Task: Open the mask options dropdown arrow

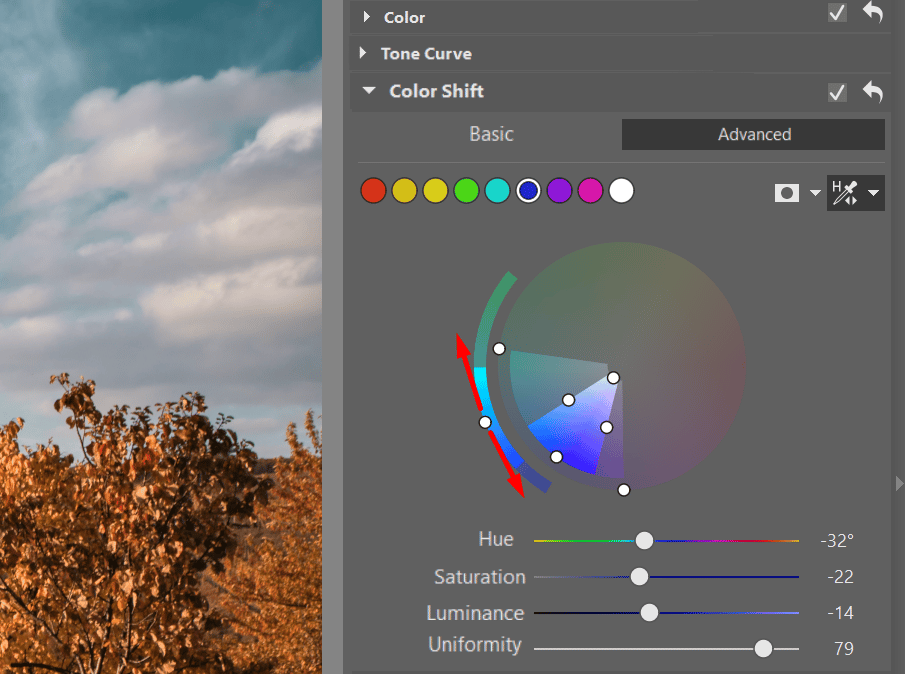Action: click(813, 192)
